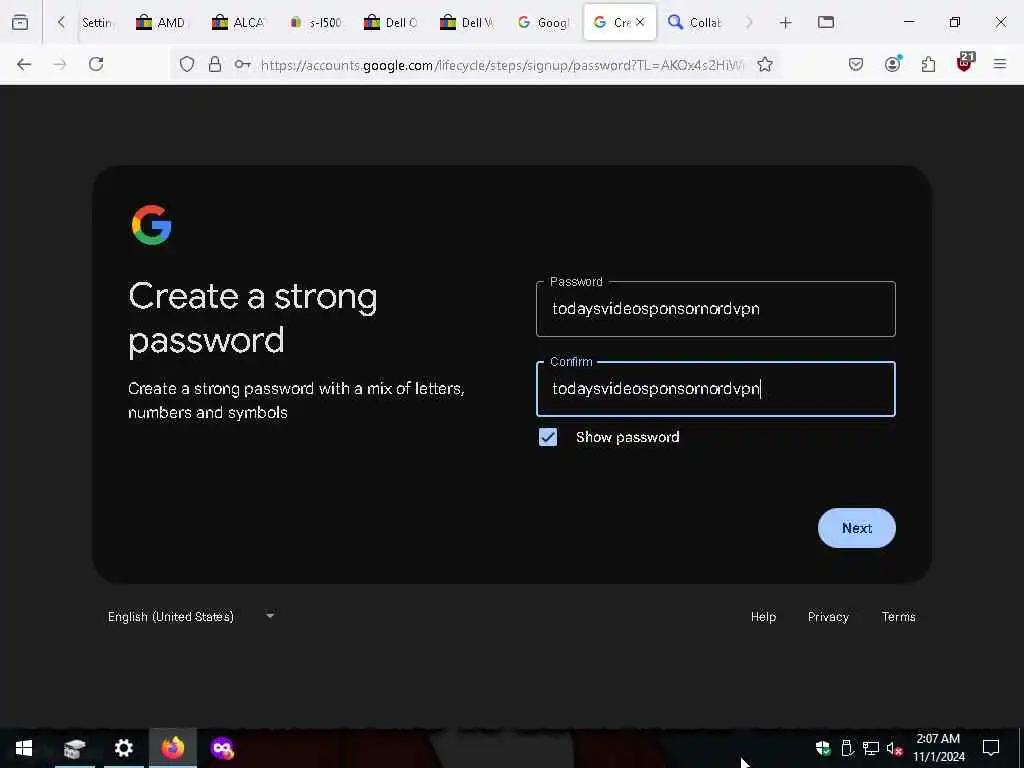The height and width of the screenshot is (768, 1024).
Task: Close the Create account tab
Action: point(640,22)
